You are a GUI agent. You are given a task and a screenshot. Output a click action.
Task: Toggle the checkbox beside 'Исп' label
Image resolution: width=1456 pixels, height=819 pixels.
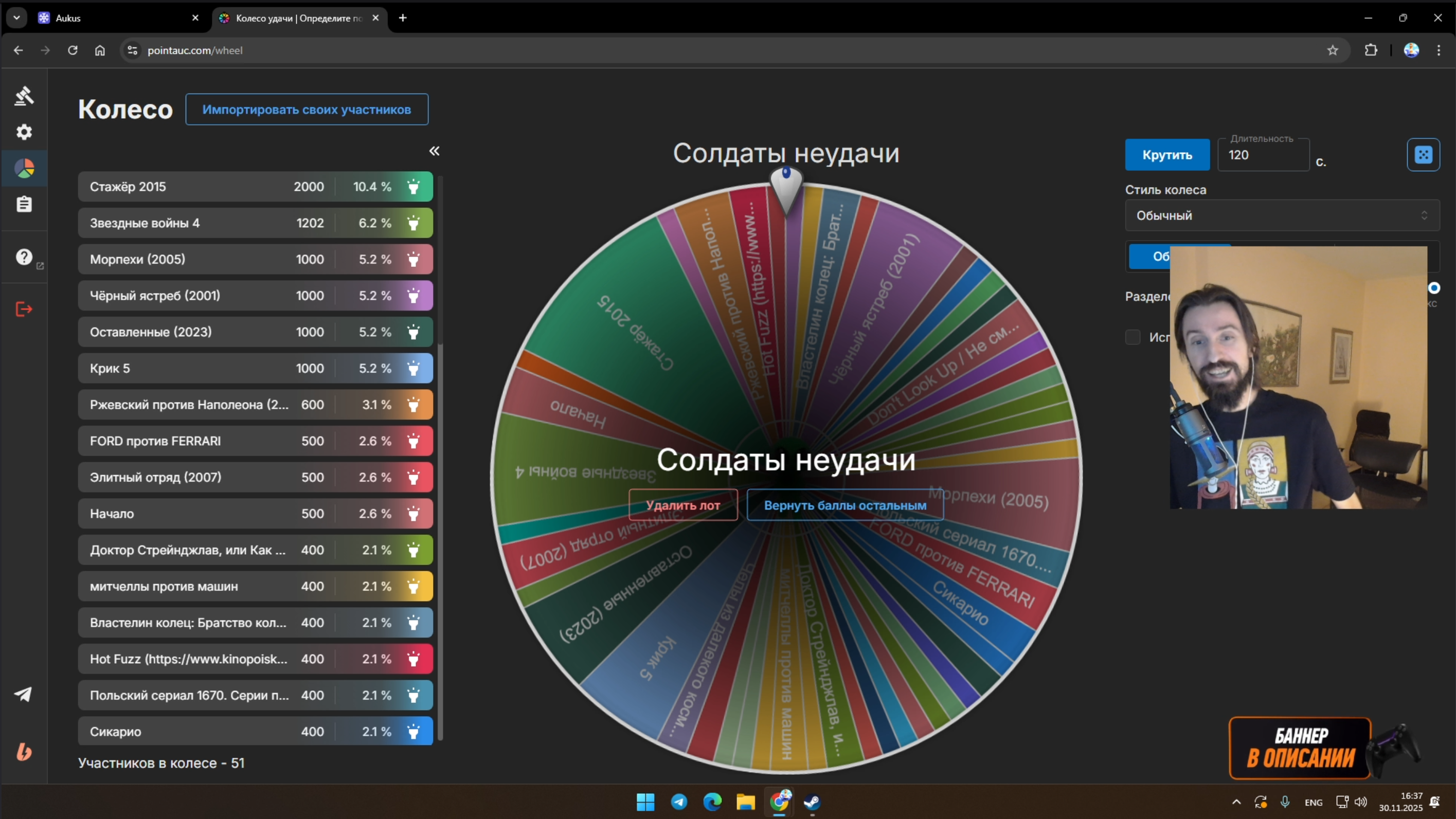pyautogui.click(x=1133, y=337)
